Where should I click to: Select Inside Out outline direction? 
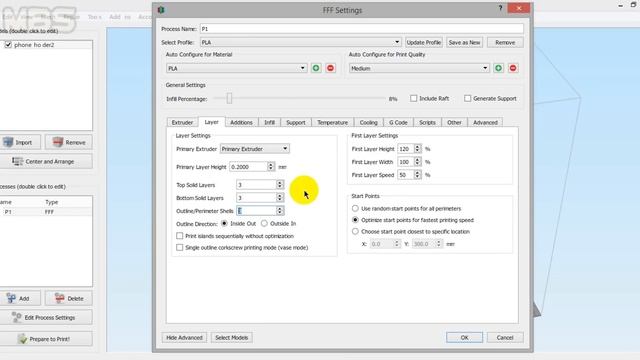pos(224,224)
